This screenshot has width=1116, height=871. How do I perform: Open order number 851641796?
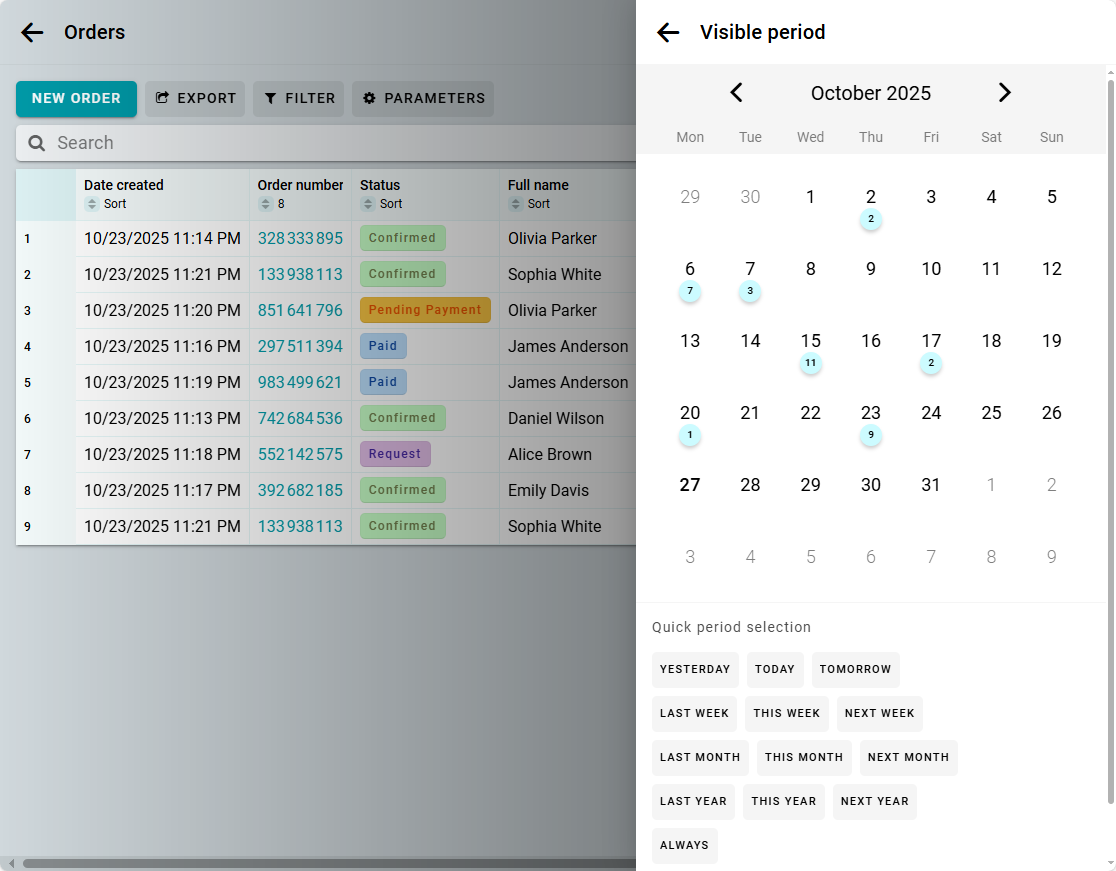click(300, 310)
